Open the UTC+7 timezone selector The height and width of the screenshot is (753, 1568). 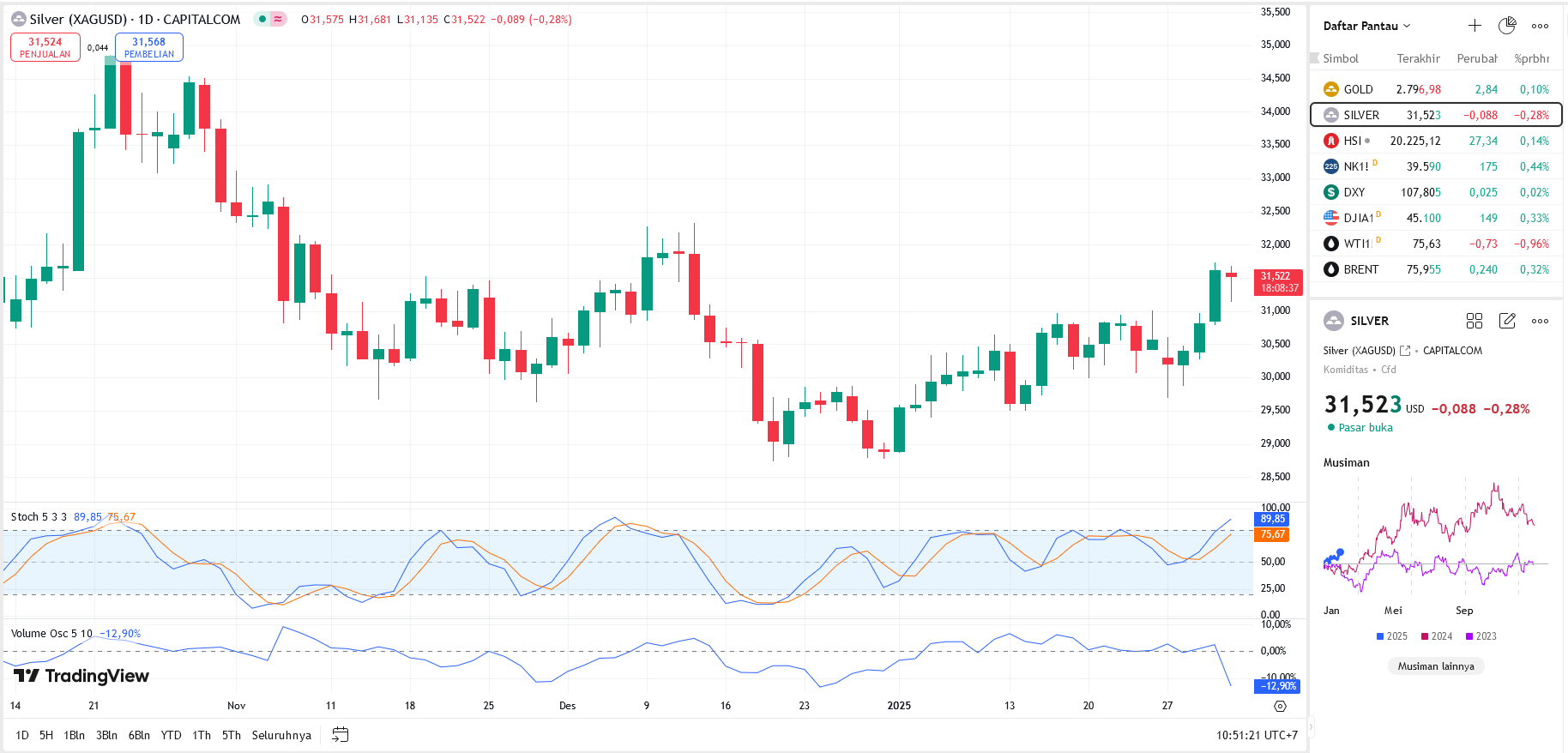click(1257, 735)
